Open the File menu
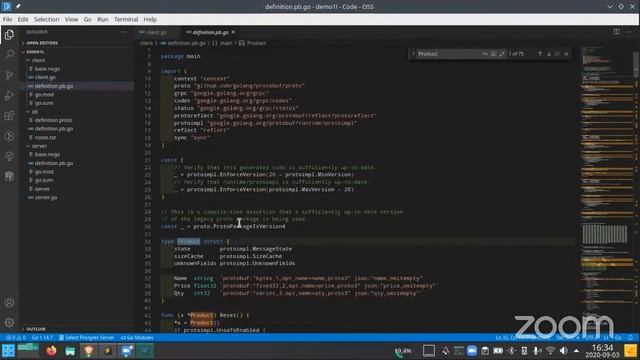Viewport: 640px width, 360px height. pos(7,19)
